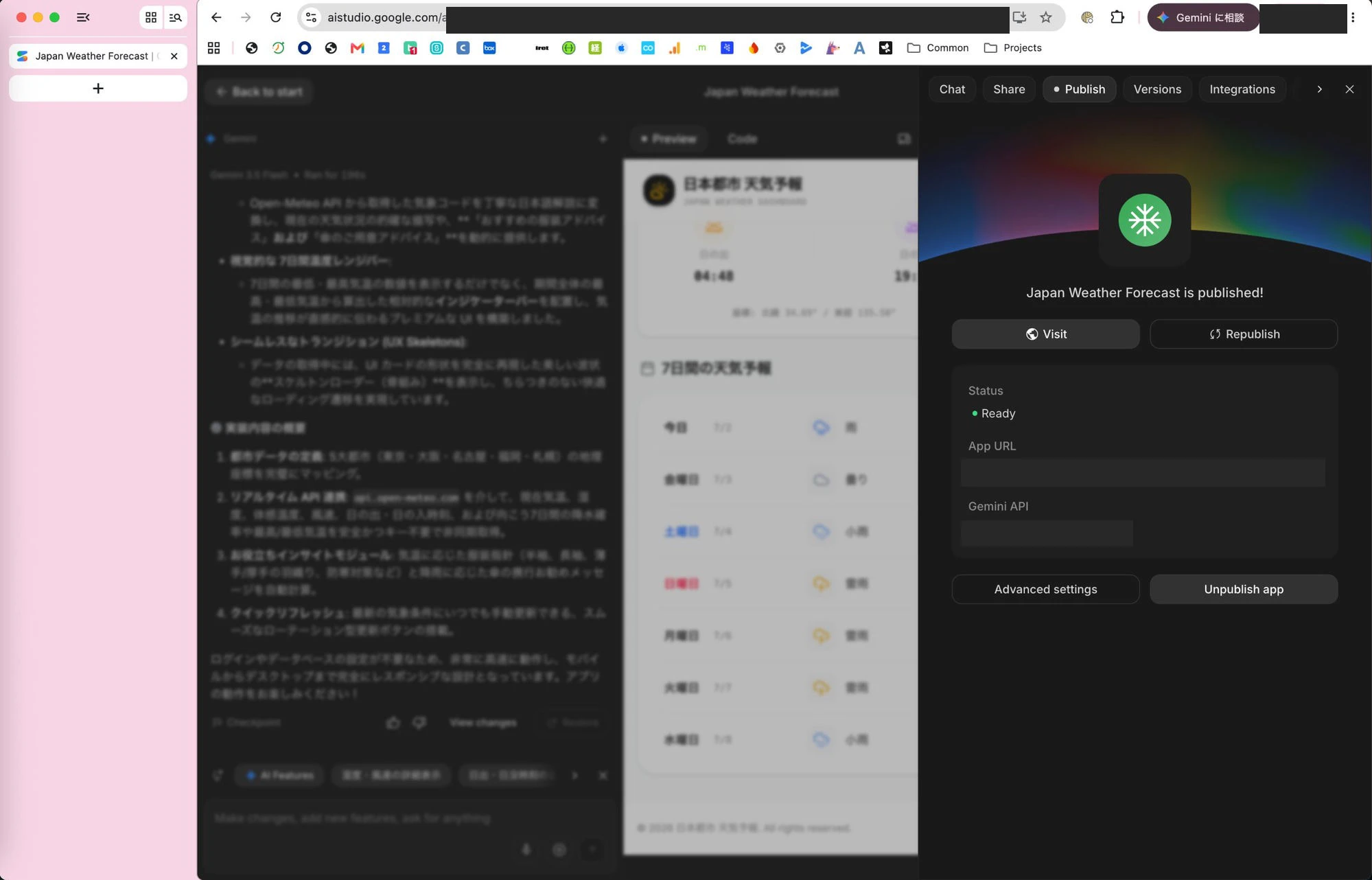Focus the 'Make changes' prompt input
This screenshot has width=1372, height=880.
click(408, 818)
